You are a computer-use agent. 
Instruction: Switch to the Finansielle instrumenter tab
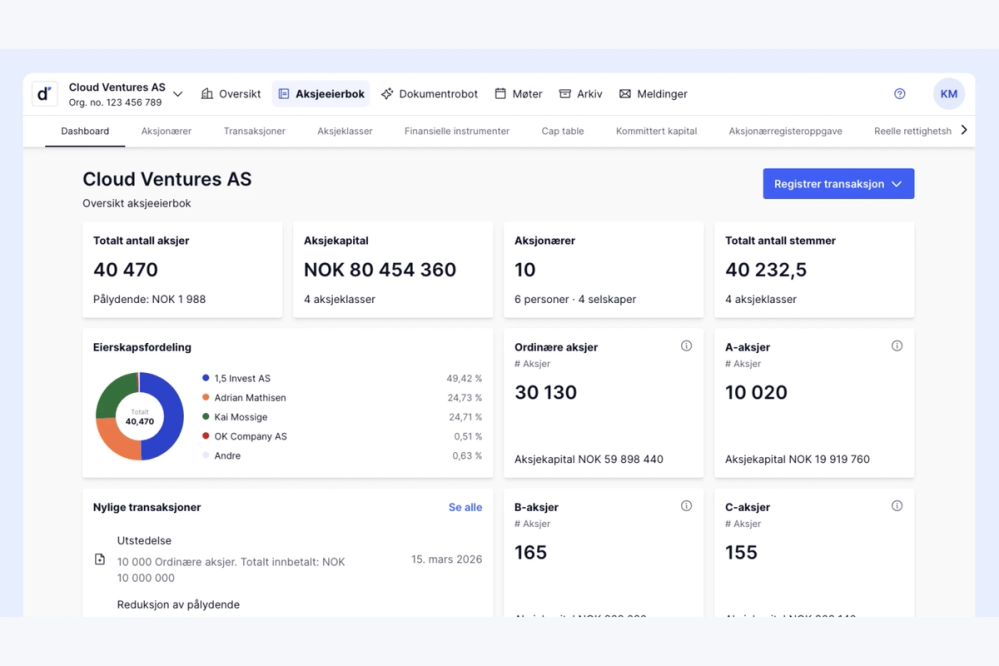tap(457, 131)
